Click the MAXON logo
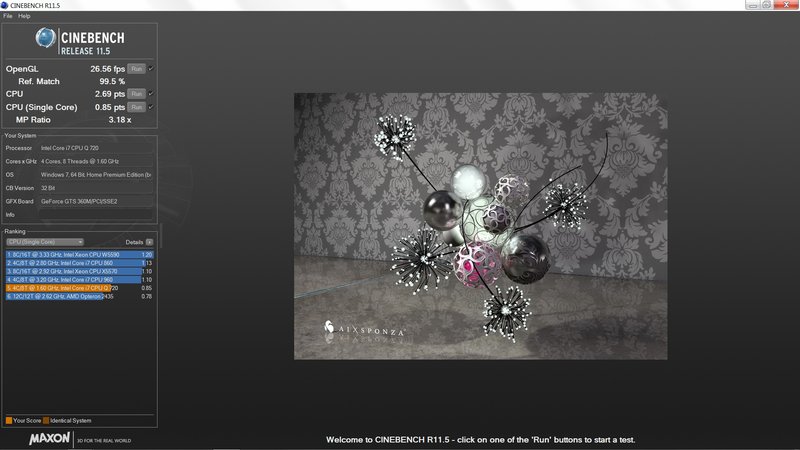 tap(49, 439)
